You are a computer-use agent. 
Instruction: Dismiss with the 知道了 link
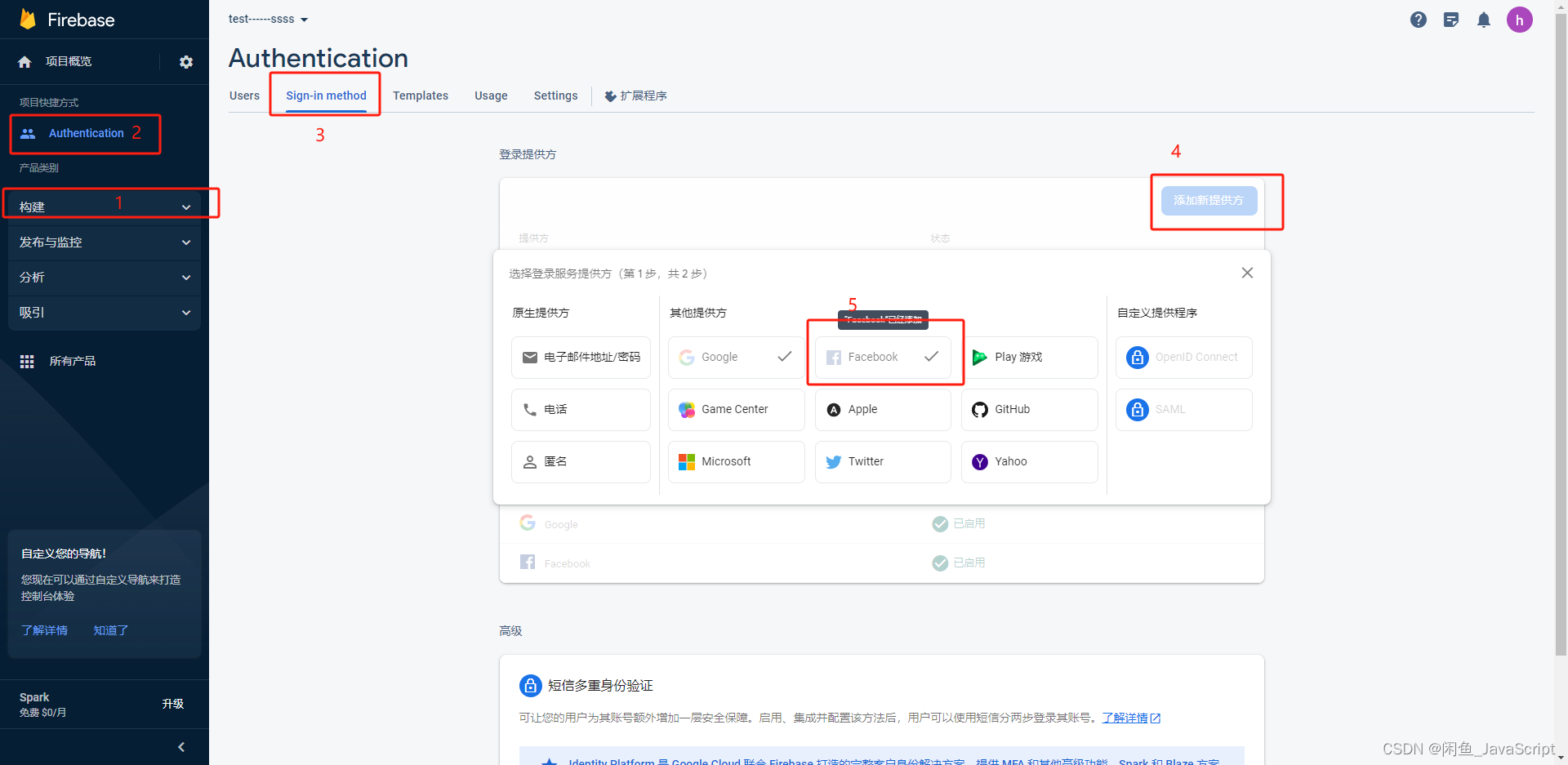(x=110, y=630)
